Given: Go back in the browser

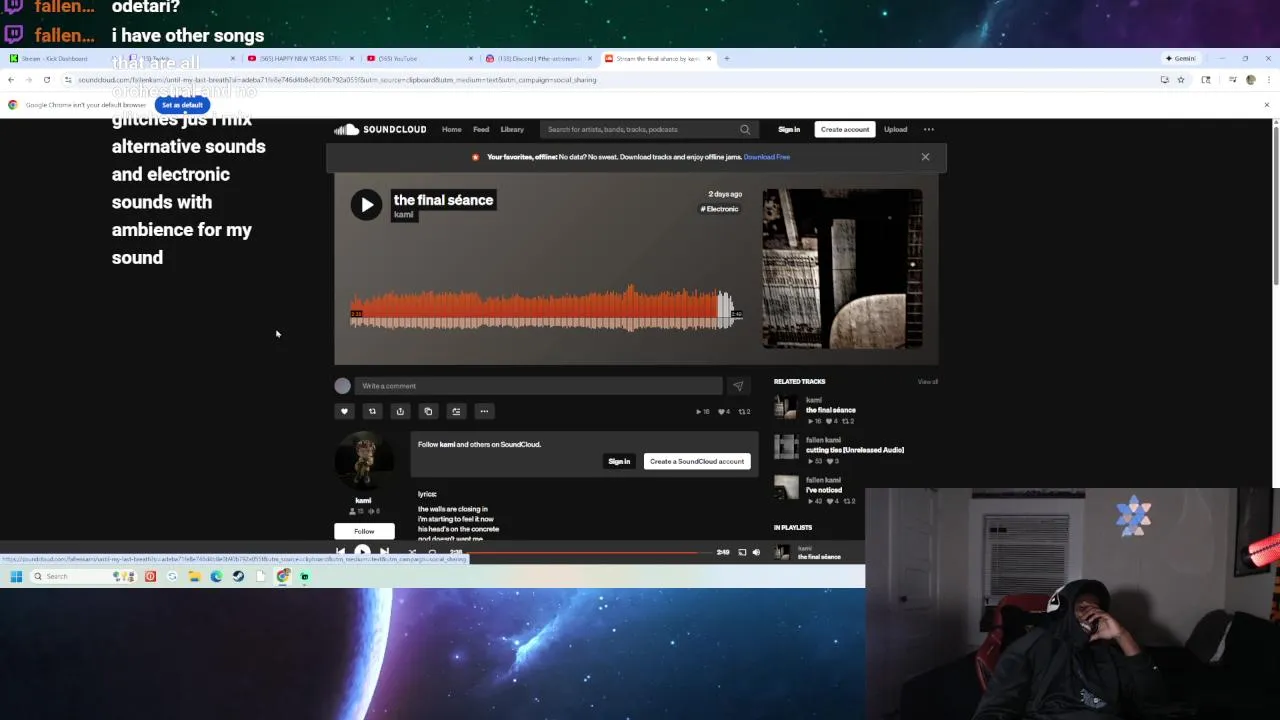Looking at the screenshot, I should tap(11, 80).
